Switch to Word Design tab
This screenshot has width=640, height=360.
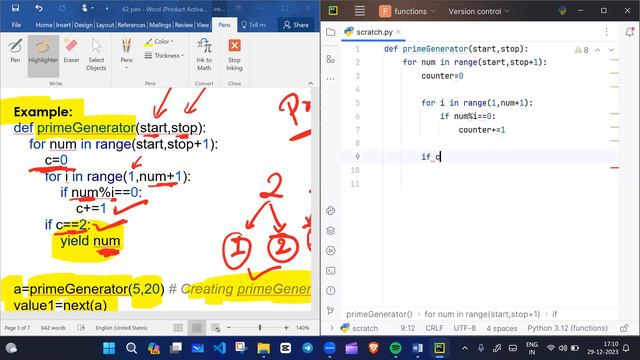tap(83, 25)
